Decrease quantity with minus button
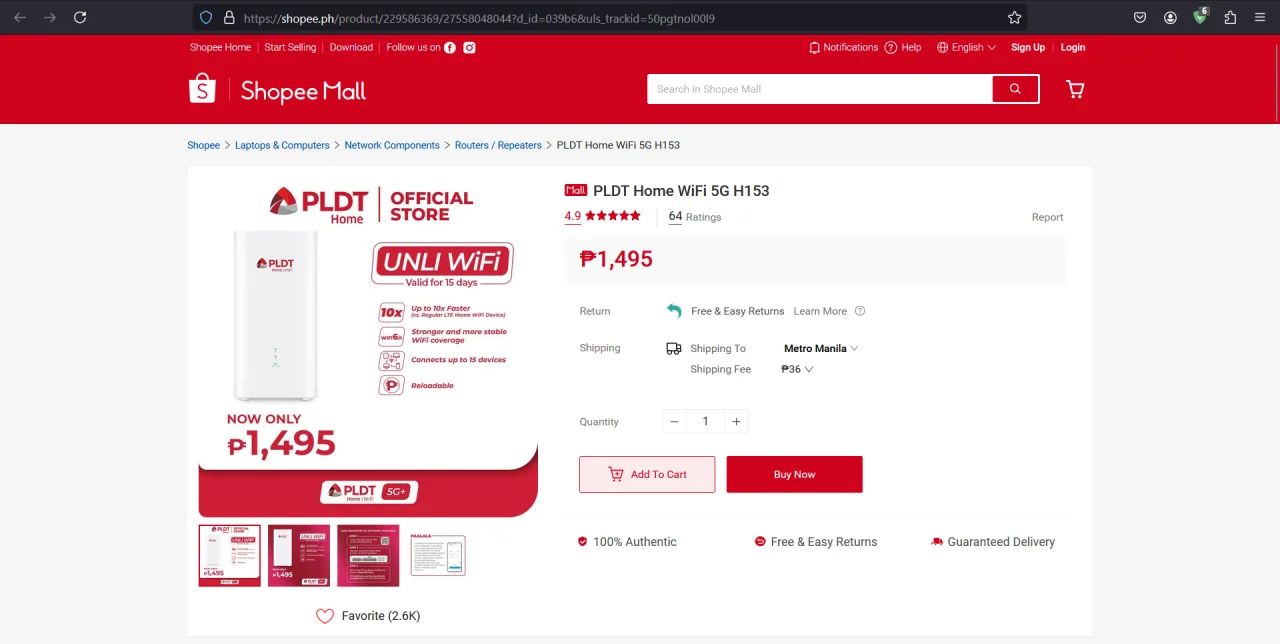Viewport: 1280px width, 644px height. [674, 422]
